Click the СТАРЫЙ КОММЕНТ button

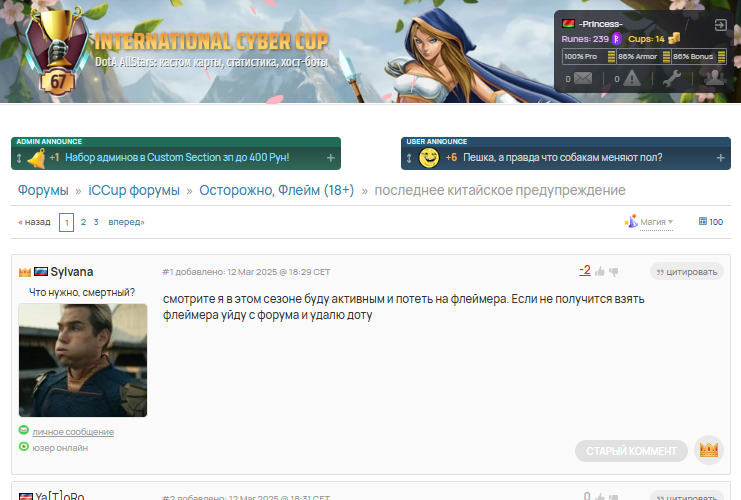pos(631,451)
